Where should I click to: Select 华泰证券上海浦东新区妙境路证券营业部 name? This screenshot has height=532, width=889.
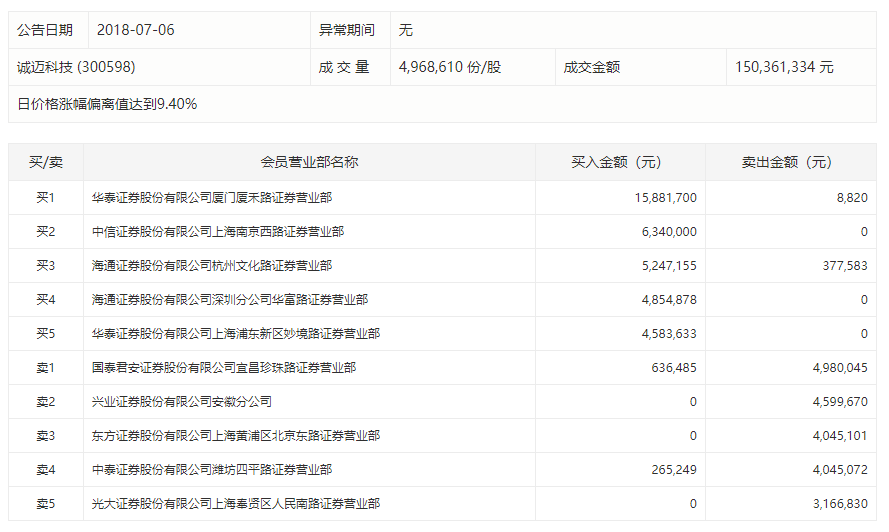pos(236,333)
